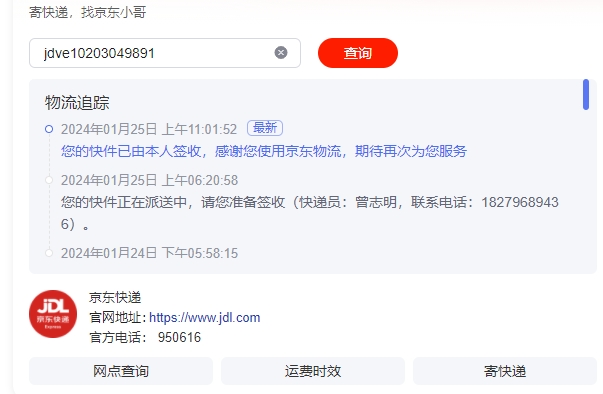Viewport: 603px width, 394px height.
Task: Click the 京东快递 company name text
Action: [x=115, y=298]
